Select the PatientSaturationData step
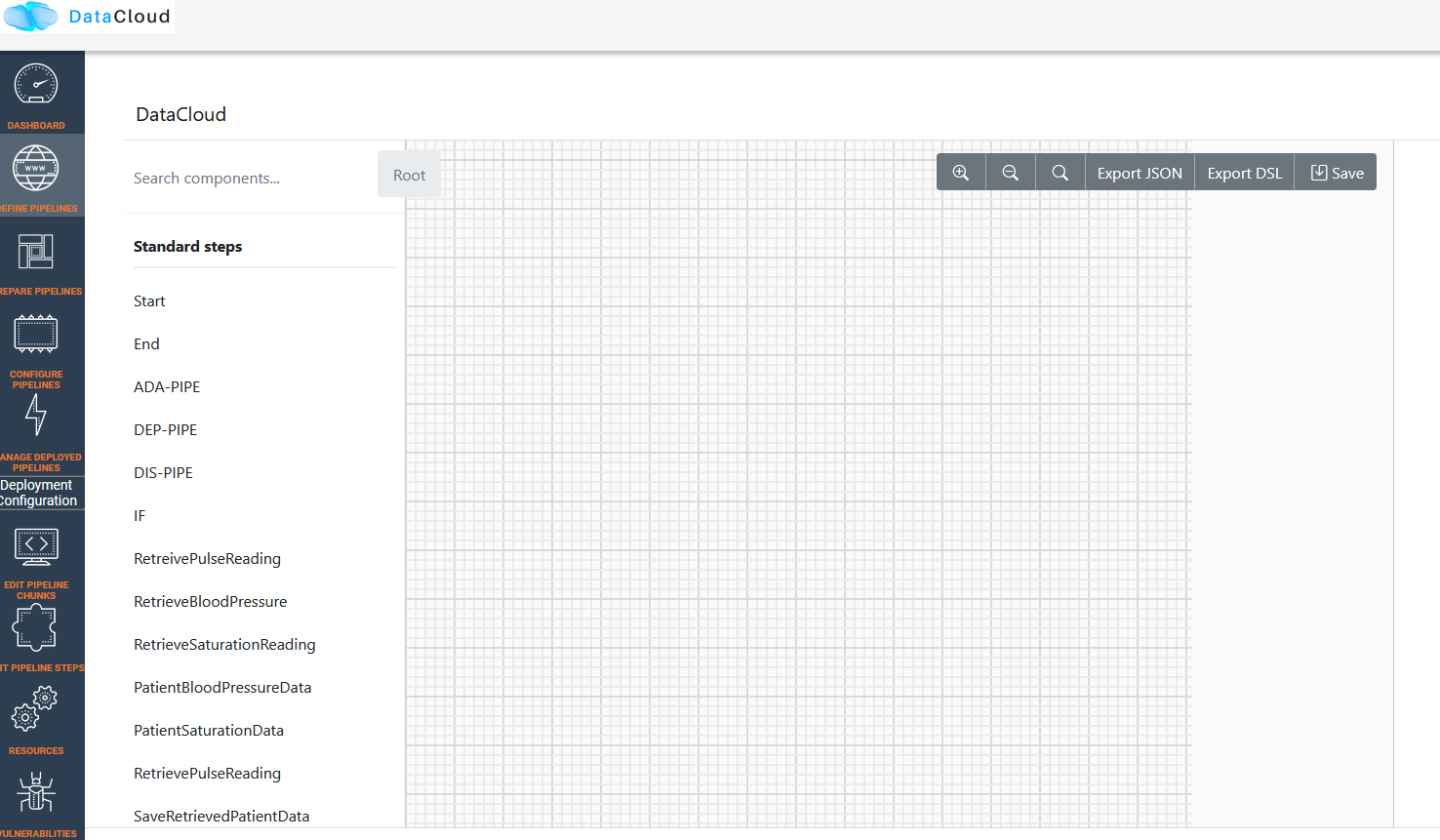The width and height of the screenshot is (1440, 840). 209,730
